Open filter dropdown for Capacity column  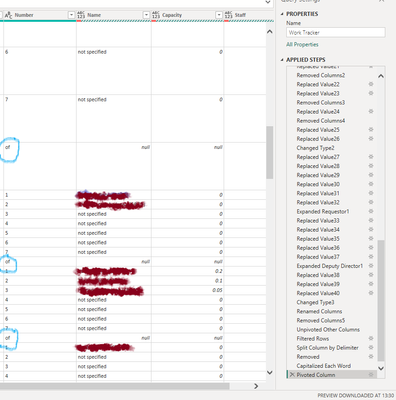(219, 15)
